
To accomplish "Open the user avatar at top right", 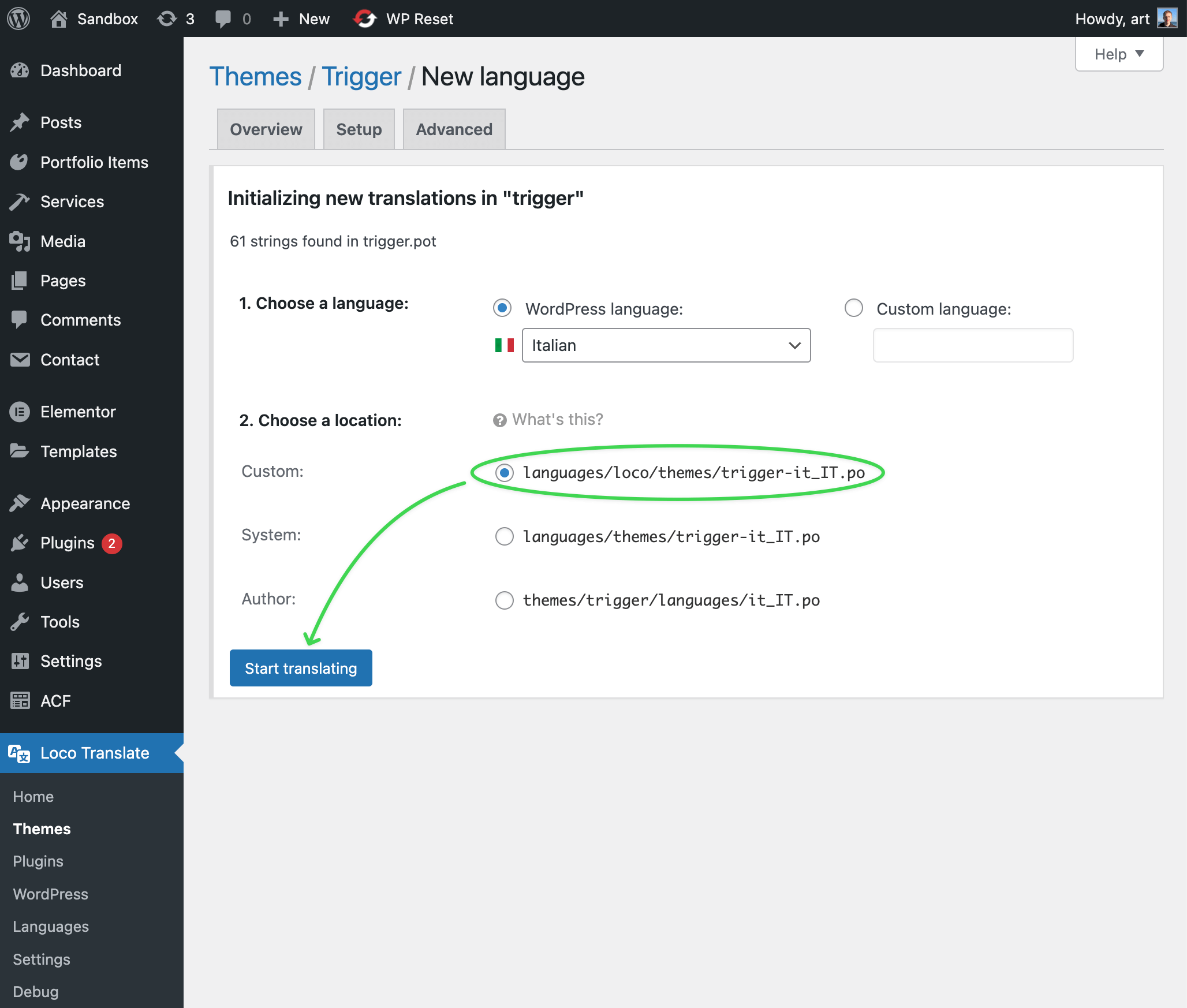I will point(1167,18).
